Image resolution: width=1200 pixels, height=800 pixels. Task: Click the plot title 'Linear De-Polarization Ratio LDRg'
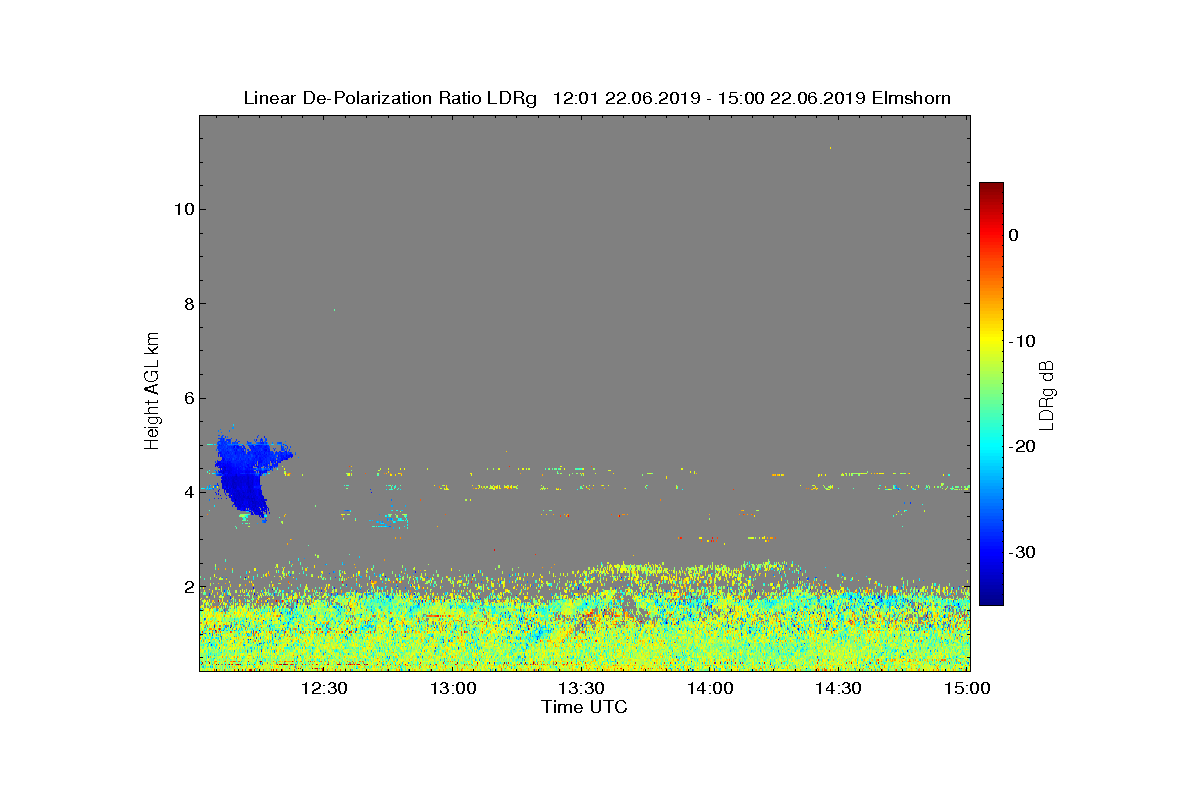pyautogui.click(x=390, y=98)
